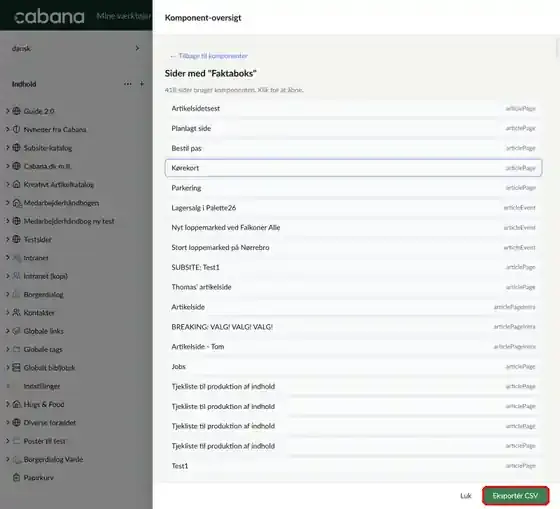Viewport: 560px width, 509px height.
Task: Open BREAKING: VALG! VALG! VALG! row
Action: (354, 327)
